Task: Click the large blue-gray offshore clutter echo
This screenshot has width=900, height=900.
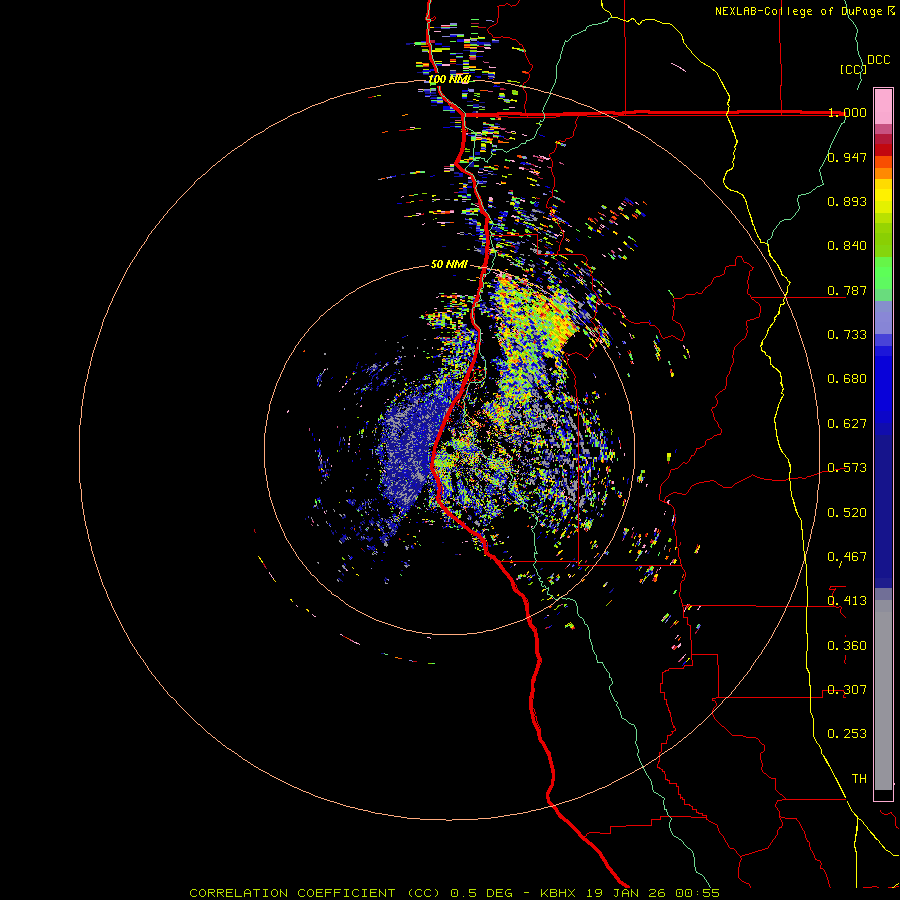Action: tap(409, 445)
